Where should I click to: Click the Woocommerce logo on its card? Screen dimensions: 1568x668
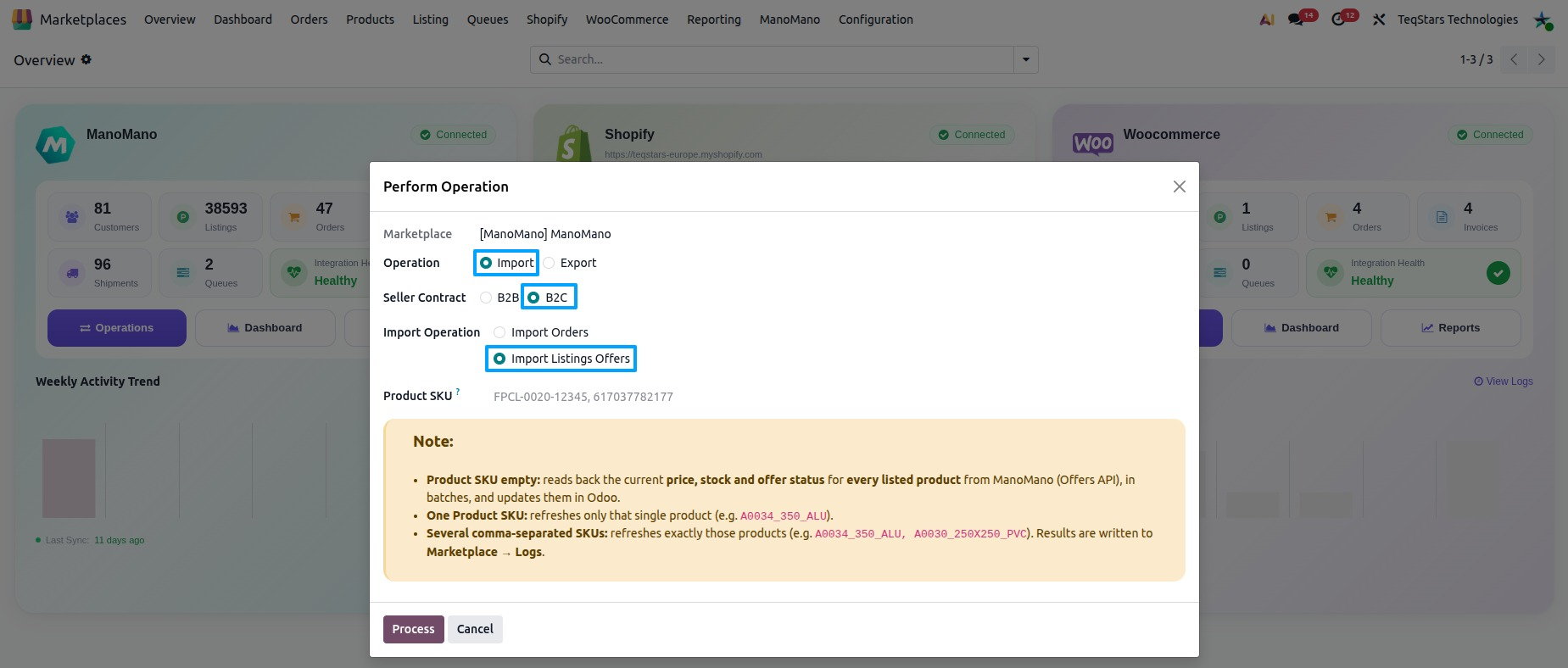(1093, 143)
